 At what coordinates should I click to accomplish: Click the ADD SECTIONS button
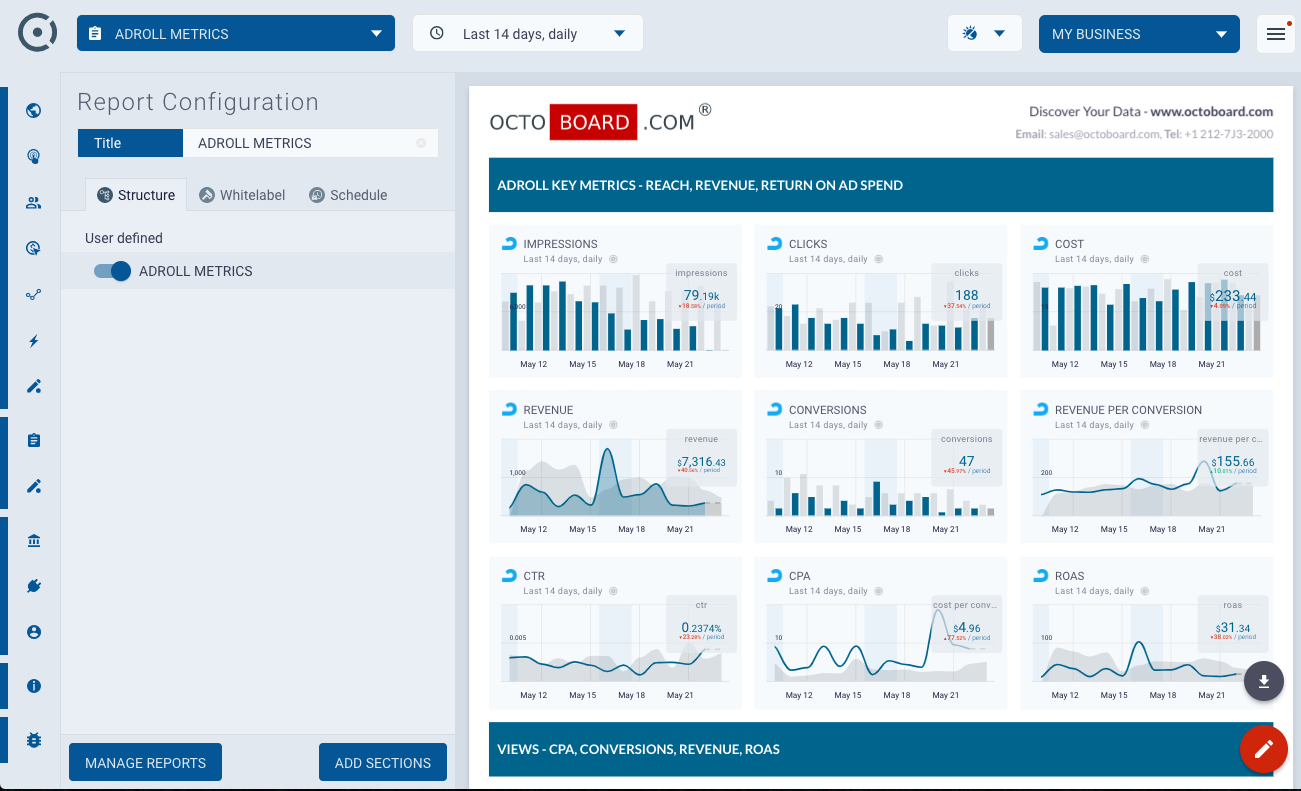coord(383,763)
